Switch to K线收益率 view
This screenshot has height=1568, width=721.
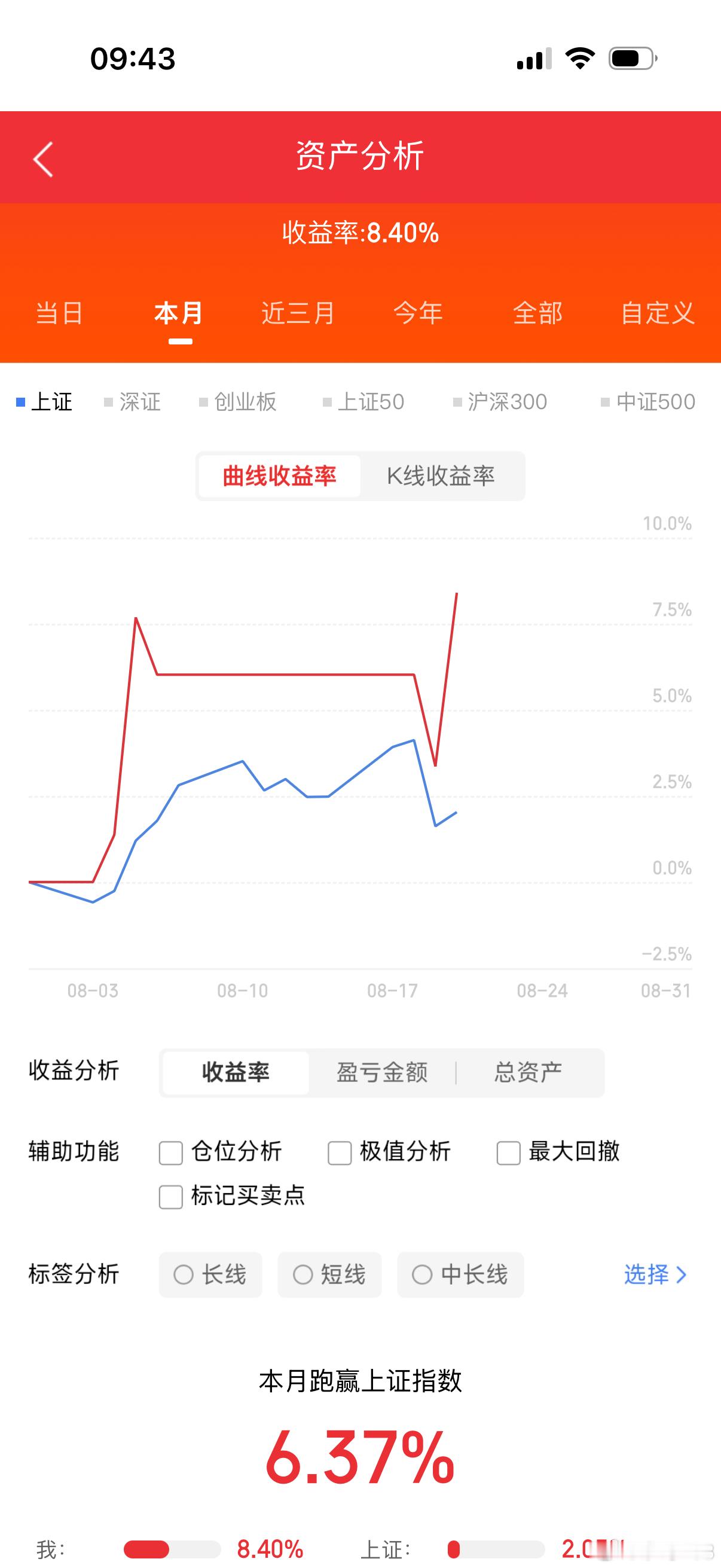441,476
